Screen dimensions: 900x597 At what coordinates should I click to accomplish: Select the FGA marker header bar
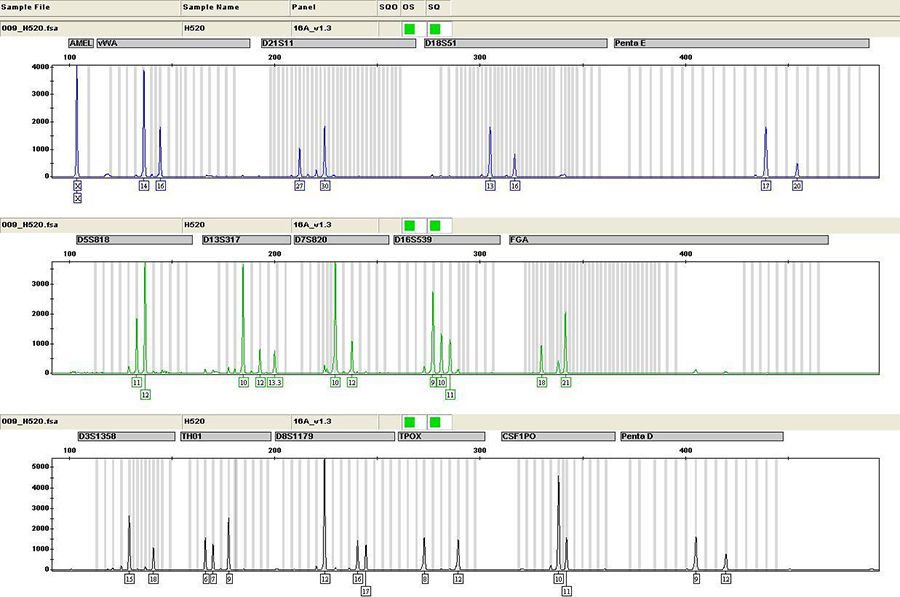pos(668,240)
